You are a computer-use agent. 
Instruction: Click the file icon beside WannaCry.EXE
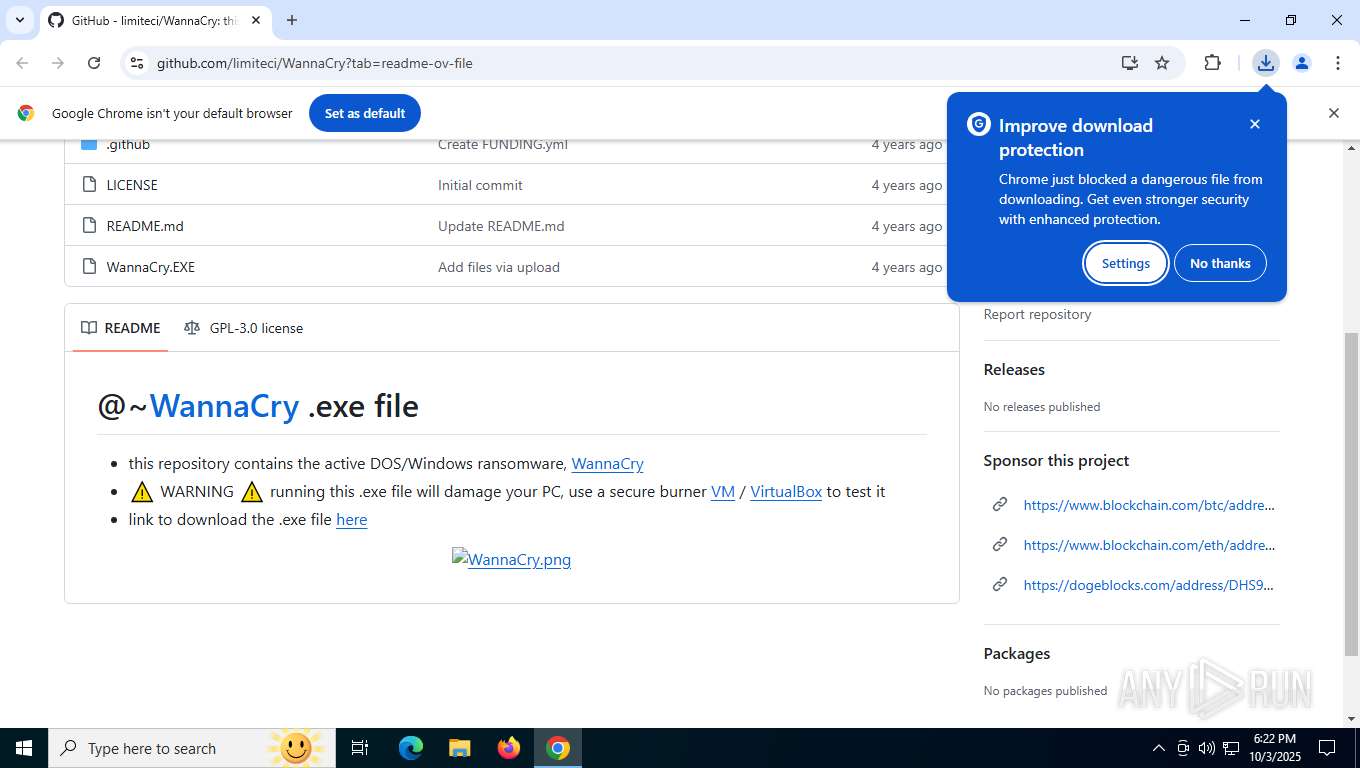point(89,267)
